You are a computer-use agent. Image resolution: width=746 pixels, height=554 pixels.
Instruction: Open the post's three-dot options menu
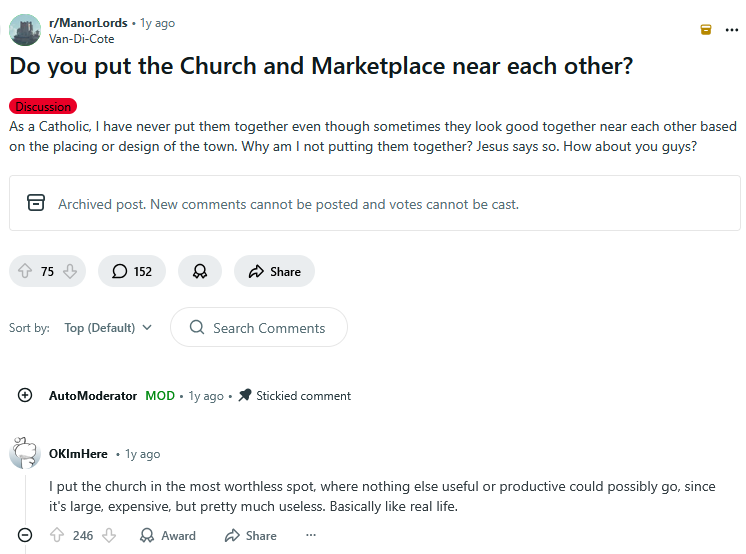coord(733,30)
